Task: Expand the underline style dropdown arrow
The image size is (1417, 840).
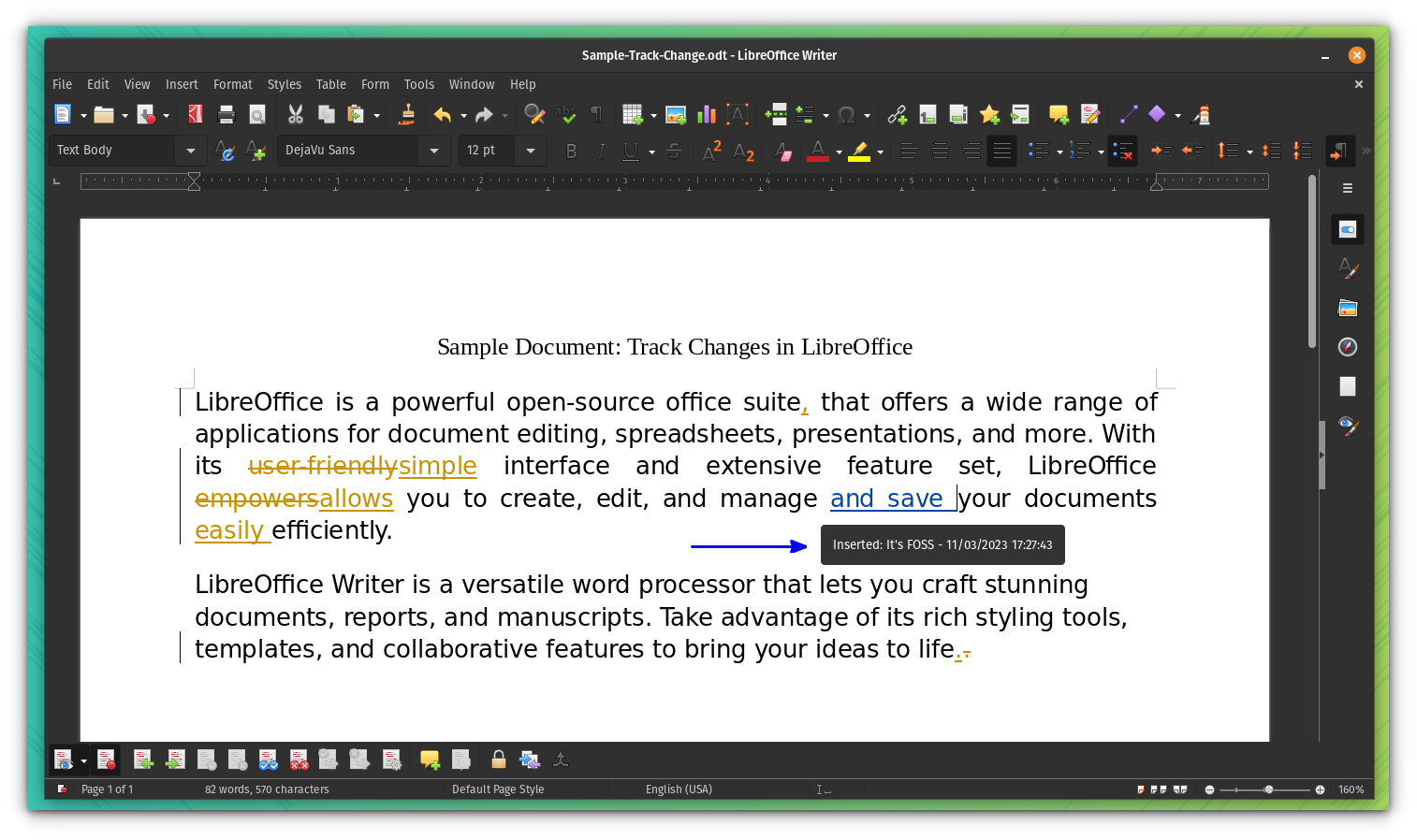Action: 651,151
